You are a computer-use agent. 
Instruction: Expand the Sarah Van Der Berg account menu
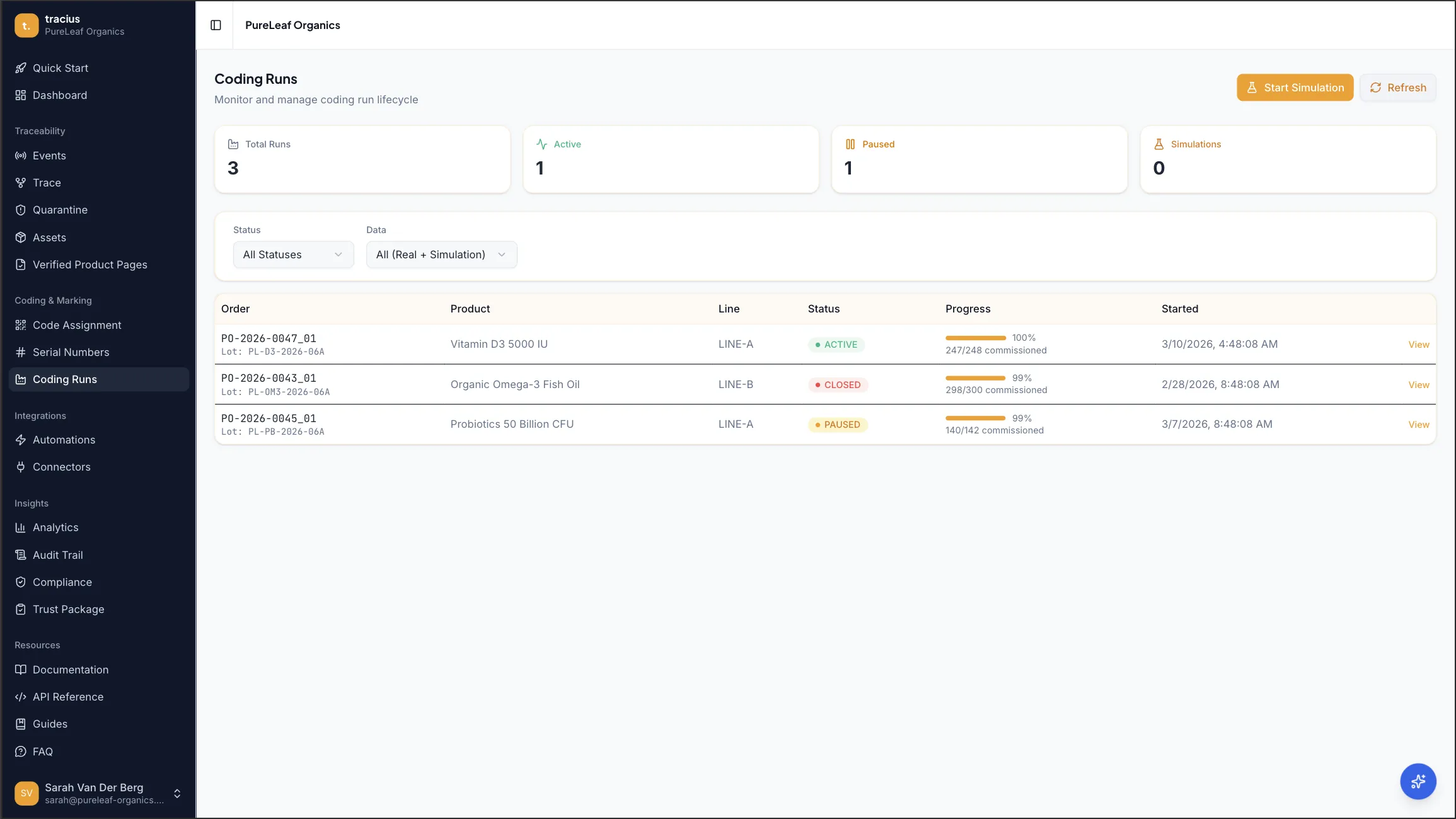point(177,793)
